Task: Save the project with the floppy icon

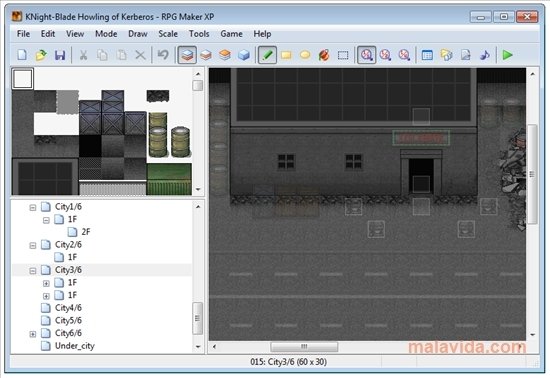Action: 60,55
